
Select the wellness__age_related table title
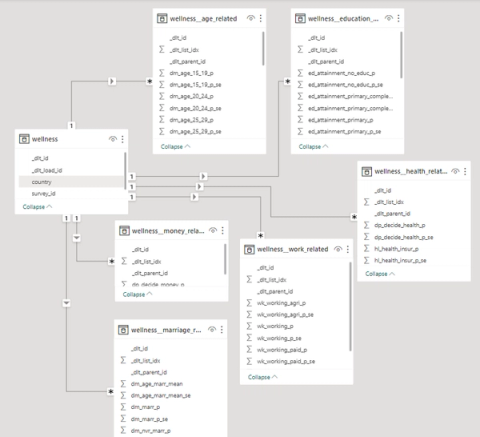[x=203, y=19]
